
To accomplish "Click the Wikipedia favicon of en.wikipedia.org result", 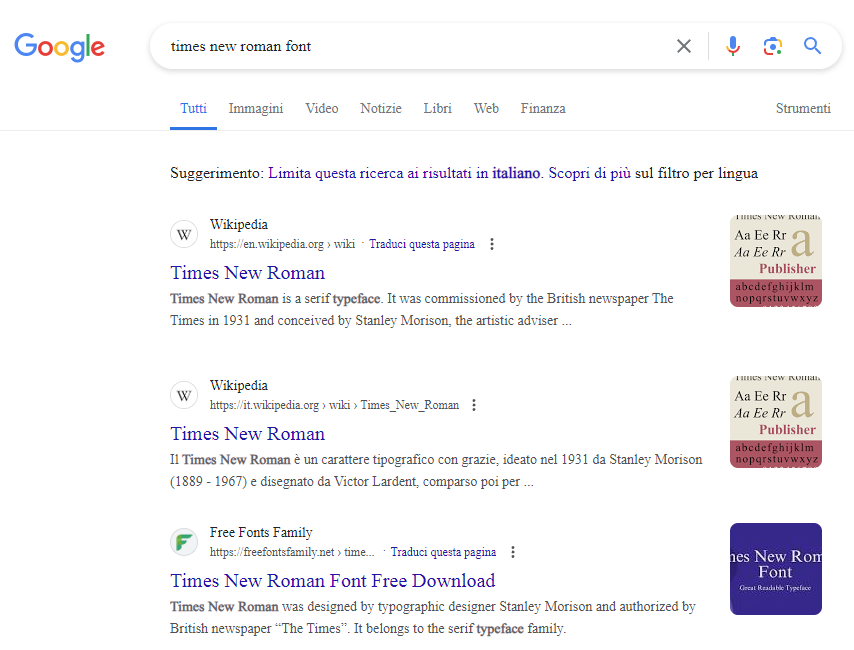I will (184, 235).
